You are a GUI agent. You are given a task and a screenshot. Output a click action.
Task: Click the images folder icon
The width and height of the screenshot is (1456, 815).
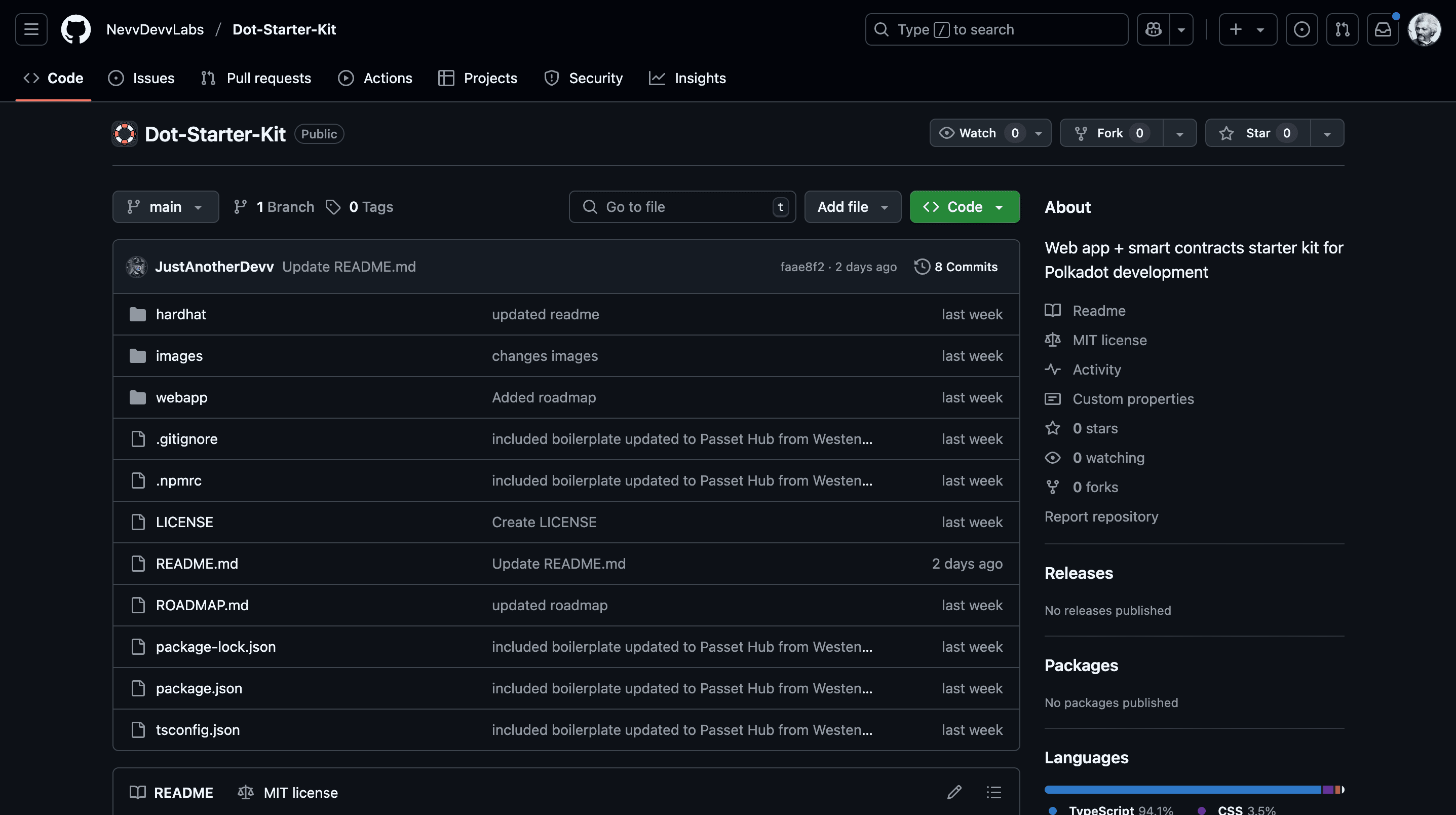coord(137,356)
